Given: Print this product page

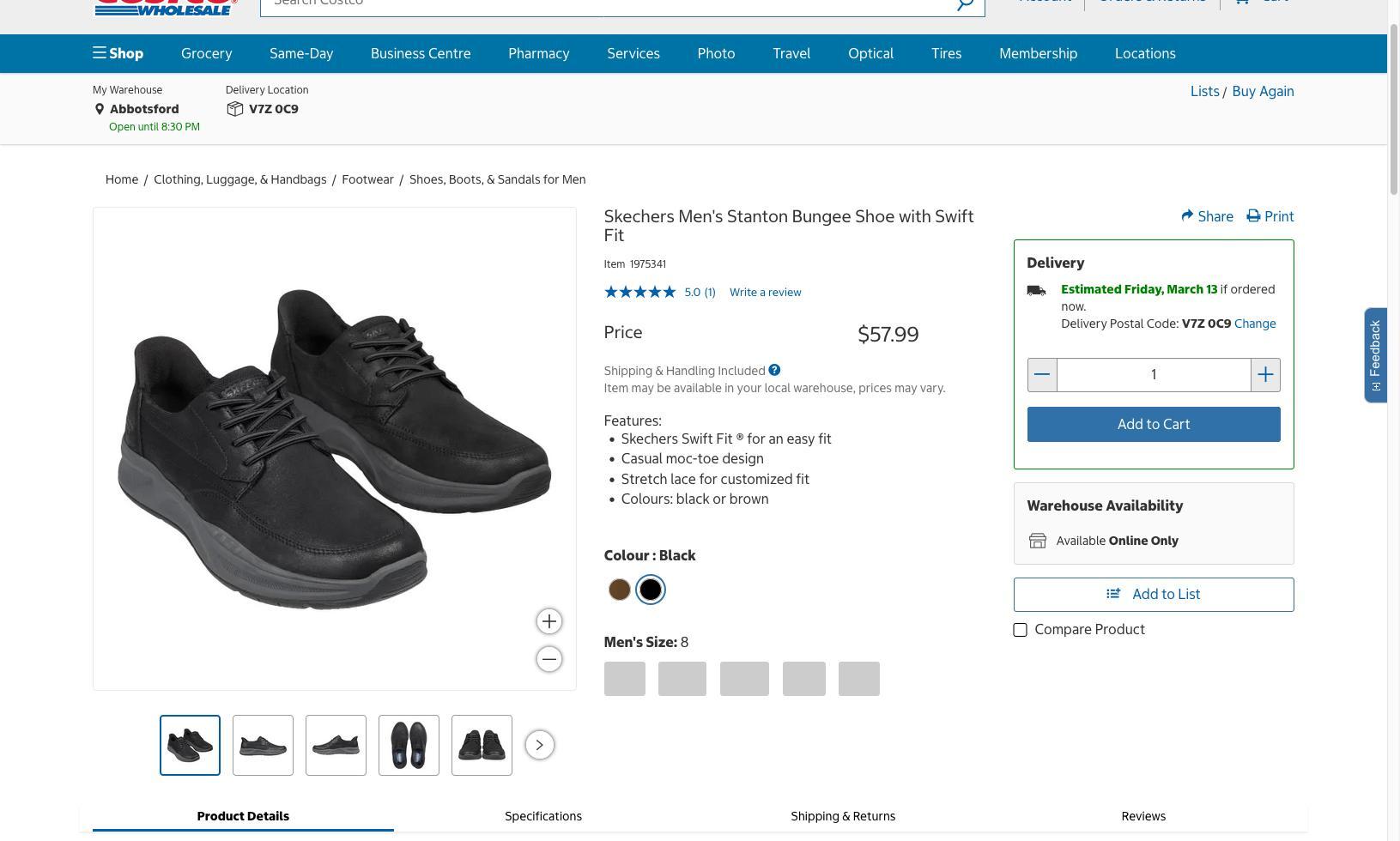Looking at the screenshot, I should coord(1270,216).
